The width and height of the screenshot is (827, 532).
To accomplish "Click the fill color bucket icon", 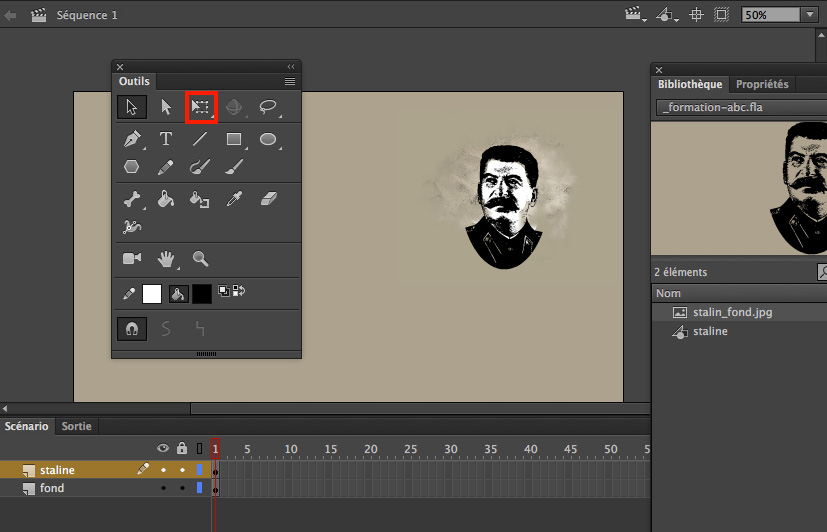I will tap(179, 294).
